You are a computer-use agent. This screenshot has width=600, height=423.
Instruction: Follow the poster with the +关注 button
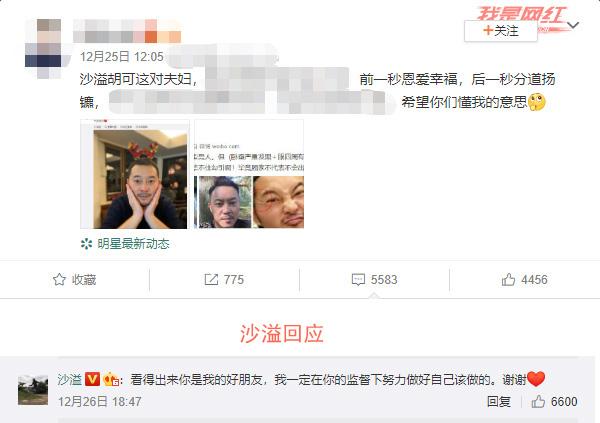coord(501,31)
